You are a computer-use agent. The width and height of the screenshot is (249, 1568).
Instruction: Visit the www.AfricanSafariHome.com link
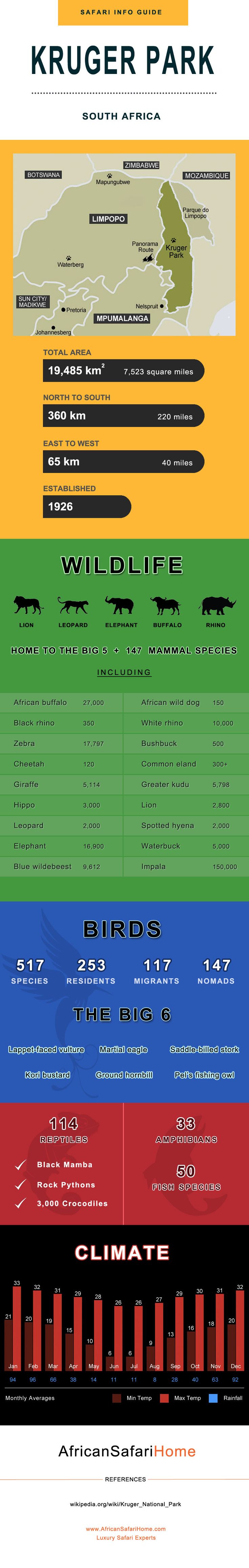[x=125, y=1528]
